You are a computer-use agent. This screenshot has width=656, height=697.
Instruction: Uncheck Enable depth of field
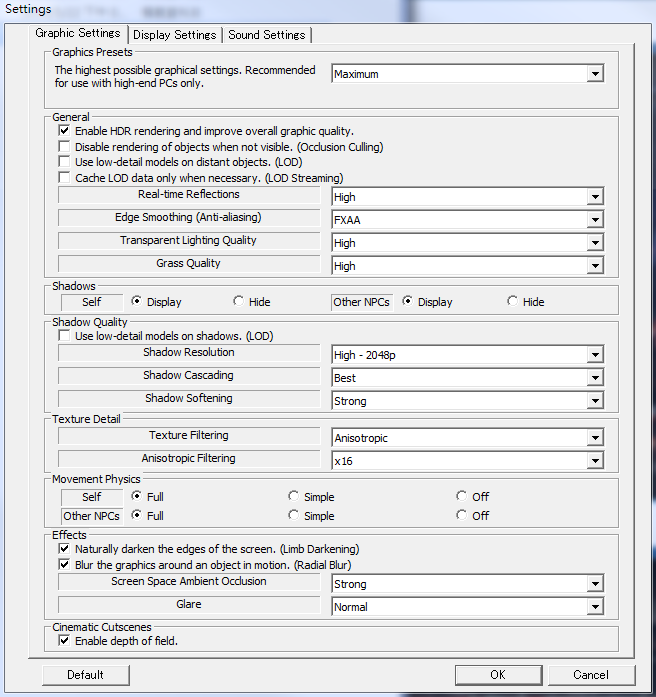pyautogui.click(x=64, y=641)
